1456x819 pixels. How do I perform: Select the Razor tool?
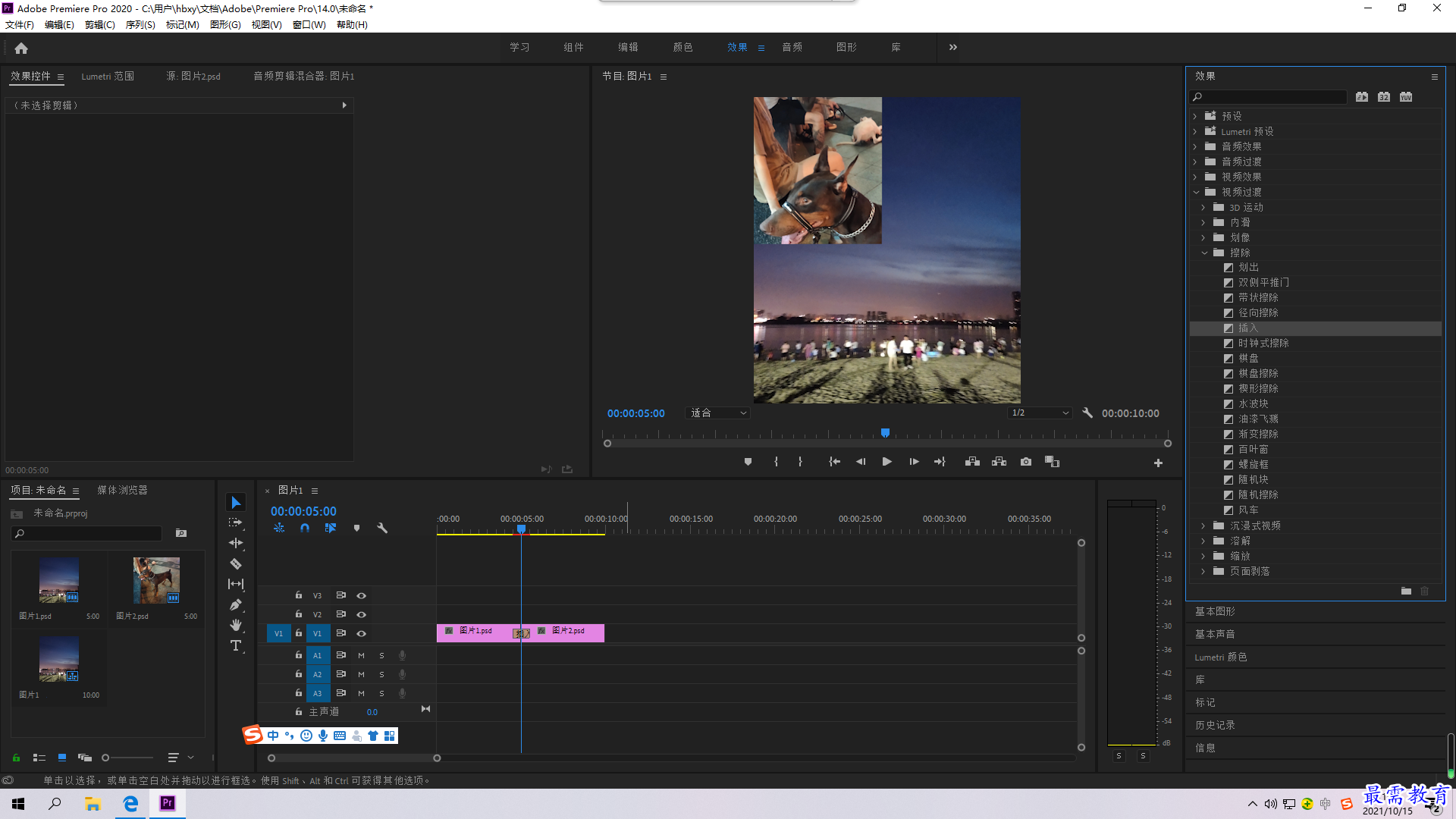coord(236,563)
